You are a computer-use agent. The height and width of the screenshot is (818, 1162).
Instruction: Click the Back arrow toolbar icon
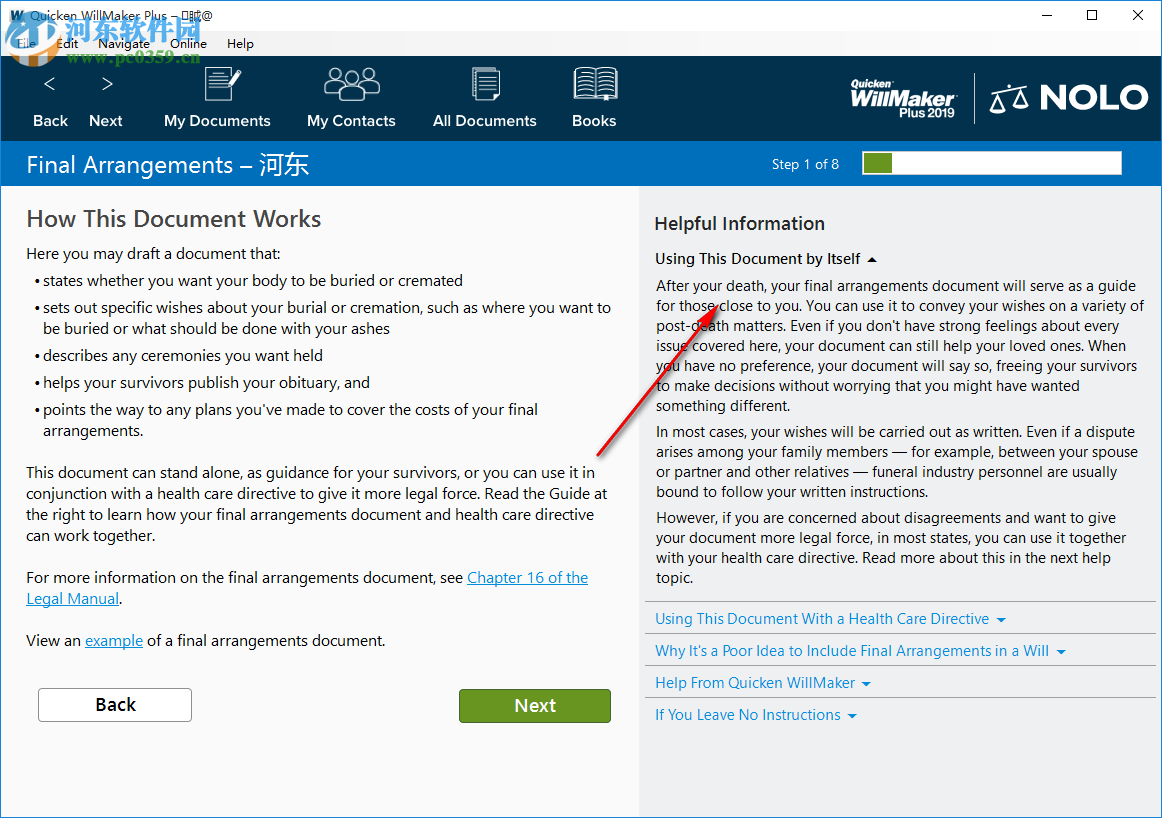tap(50, 84)
